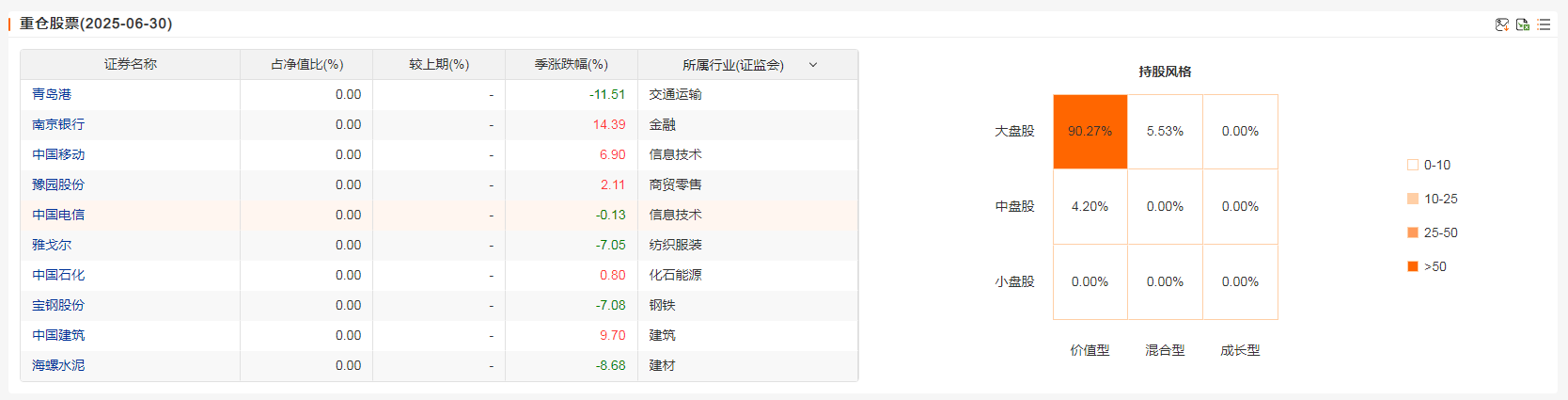
Task: Click the 0.80 quarterly change value
Action: point(613,275)
